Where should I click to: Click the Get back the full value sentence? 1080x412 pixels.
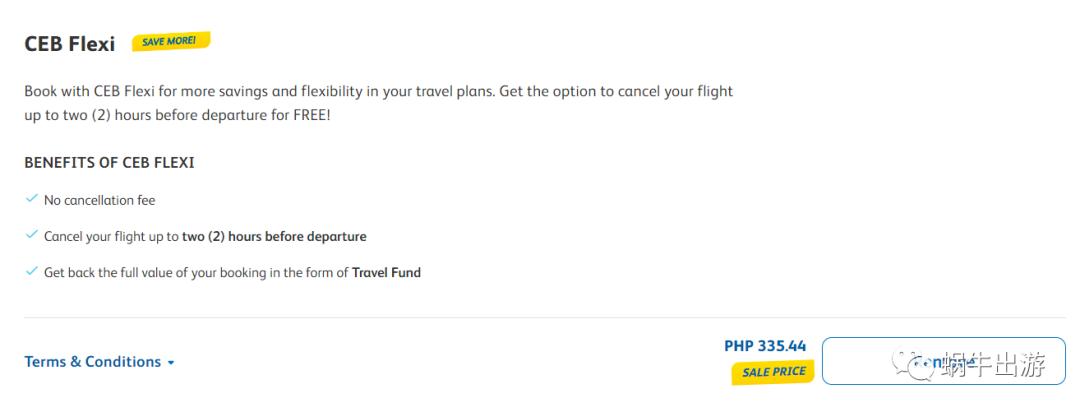pyautogui.click(x=196, y=272)
